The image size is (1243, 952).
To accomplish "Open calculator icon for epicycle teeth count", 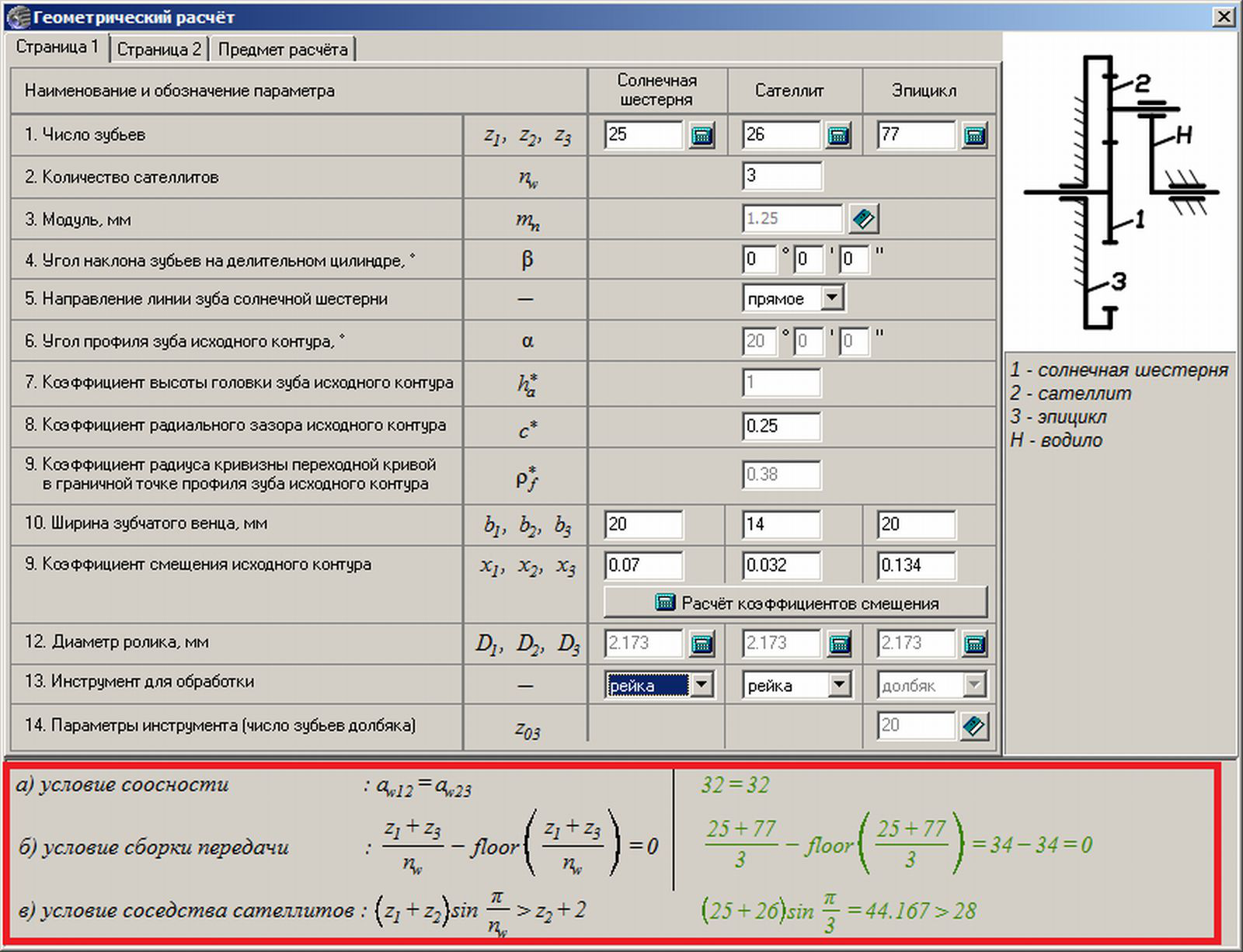I will [974, 135].
